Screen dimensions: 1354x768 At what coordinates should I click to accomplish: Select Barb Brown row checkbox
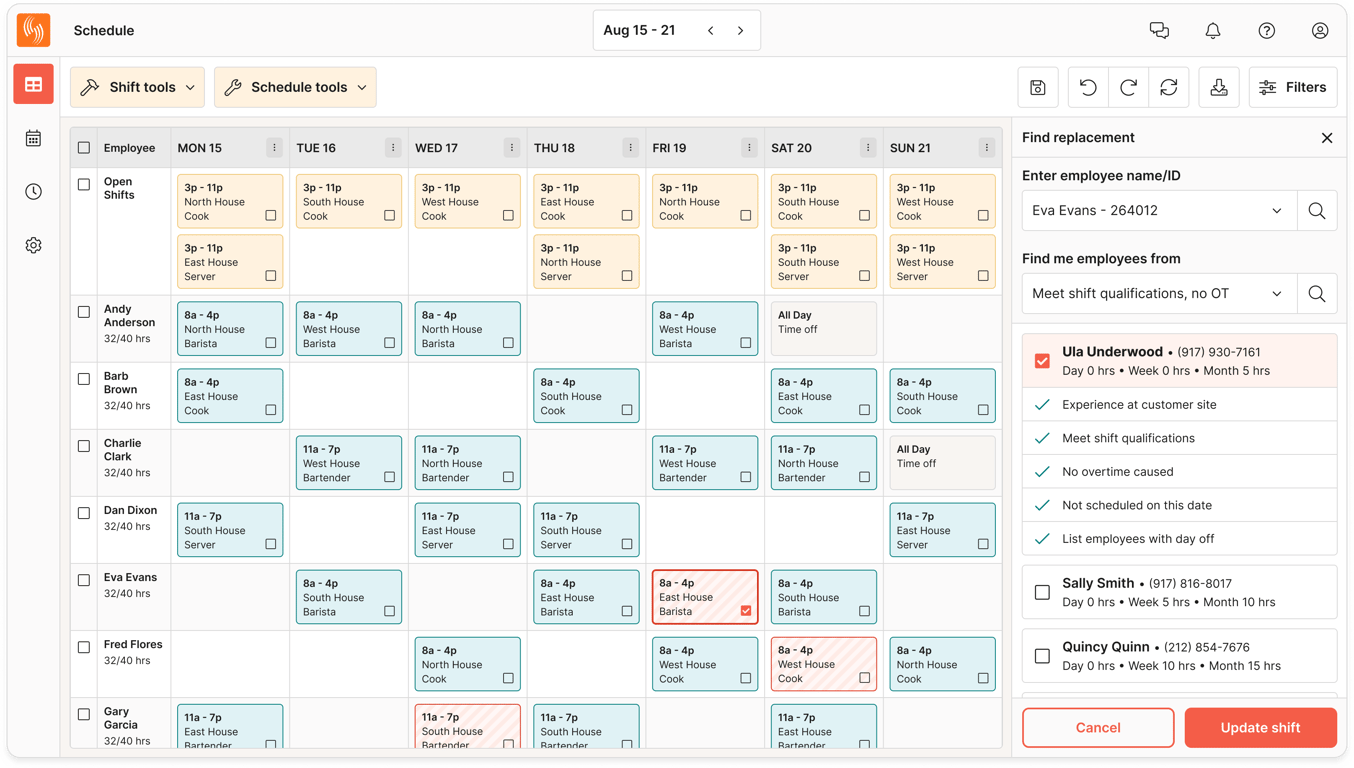coord(84,379)
